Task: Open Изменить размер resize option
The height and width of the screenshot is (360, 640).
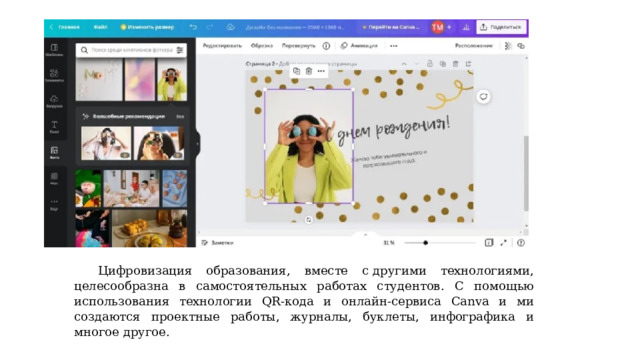Action: pos(147,27)
